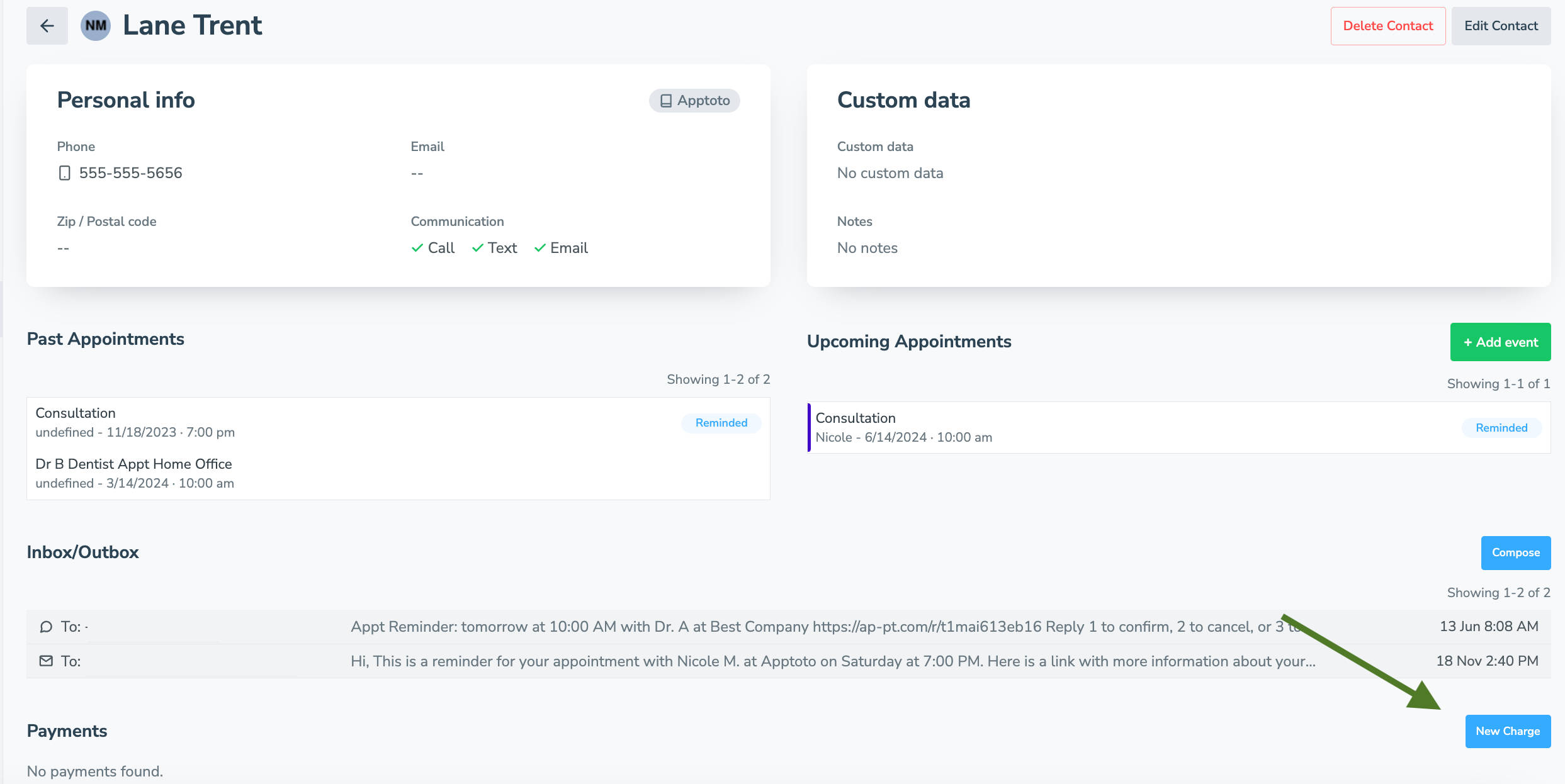Click Delete Contact
This screenshot has height=784, width=1565.
(1387, 26)
